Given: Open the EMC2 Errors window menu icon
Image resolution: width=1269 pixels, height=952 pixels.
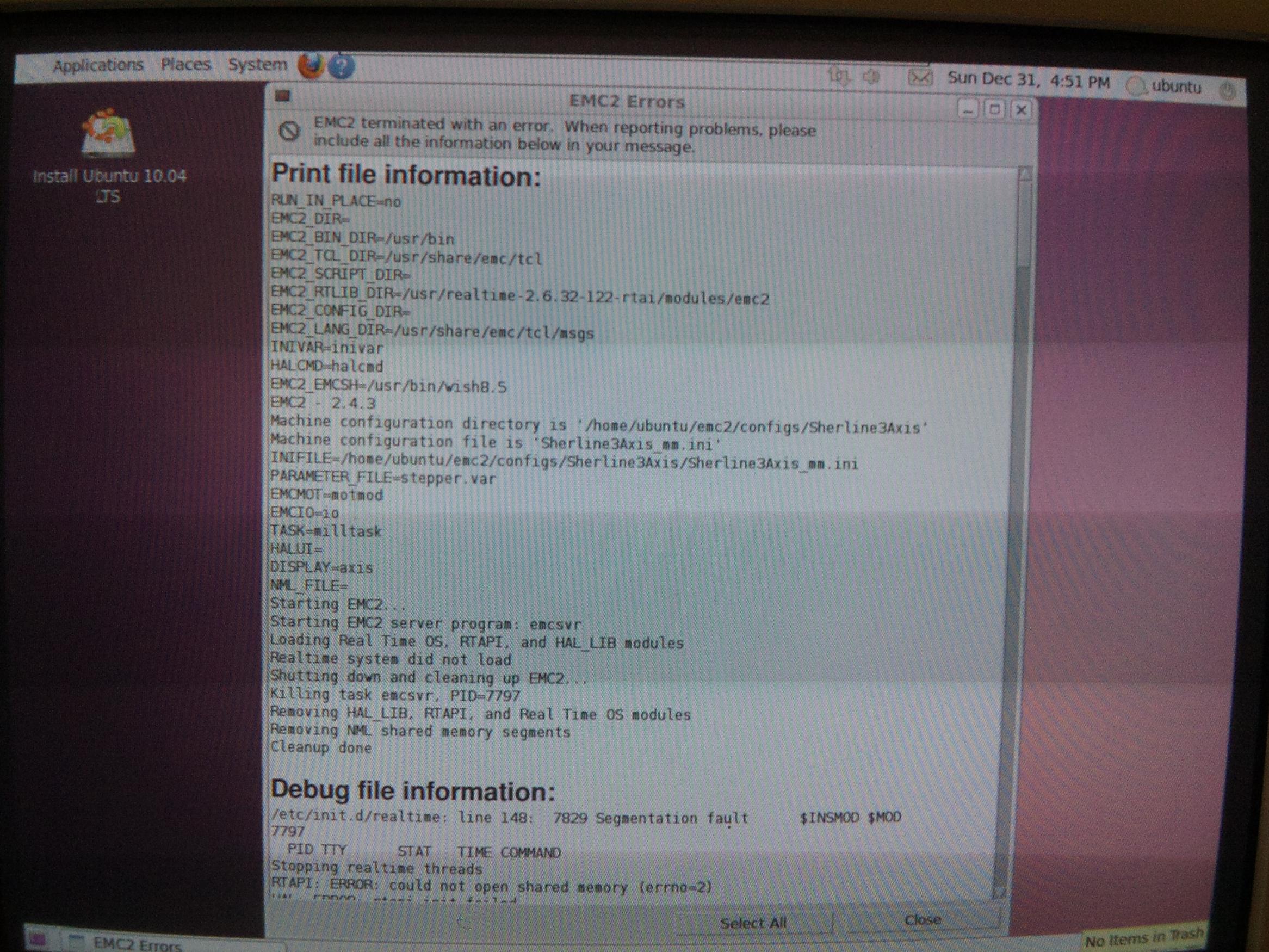Looking at the screenshot, I should pos(282,96).
